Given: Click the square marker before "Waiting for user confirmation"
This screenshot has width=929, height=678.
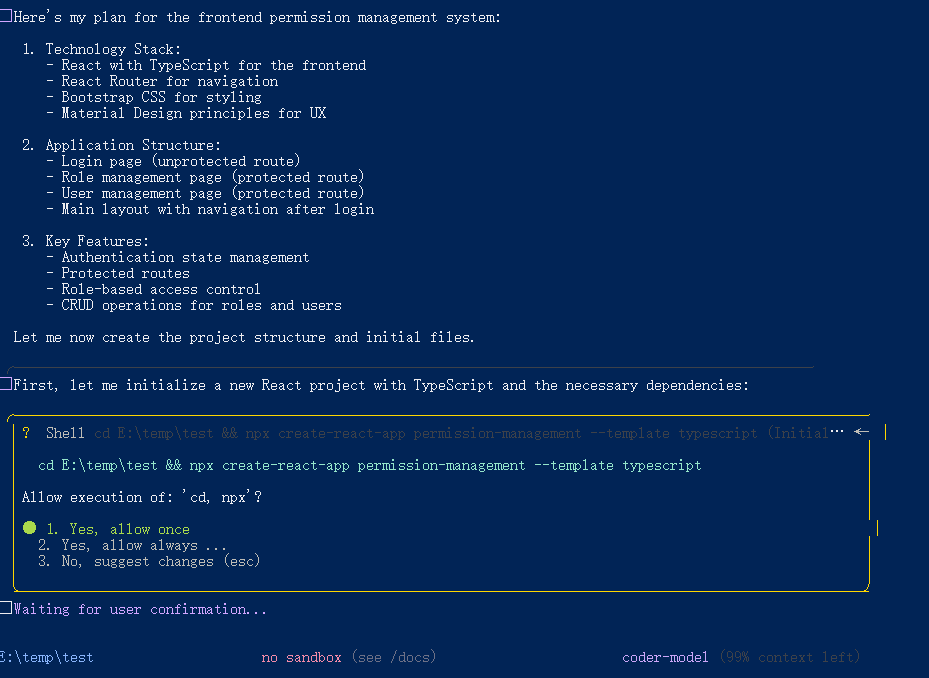Looking at the screenshot, I should point(6,609).
